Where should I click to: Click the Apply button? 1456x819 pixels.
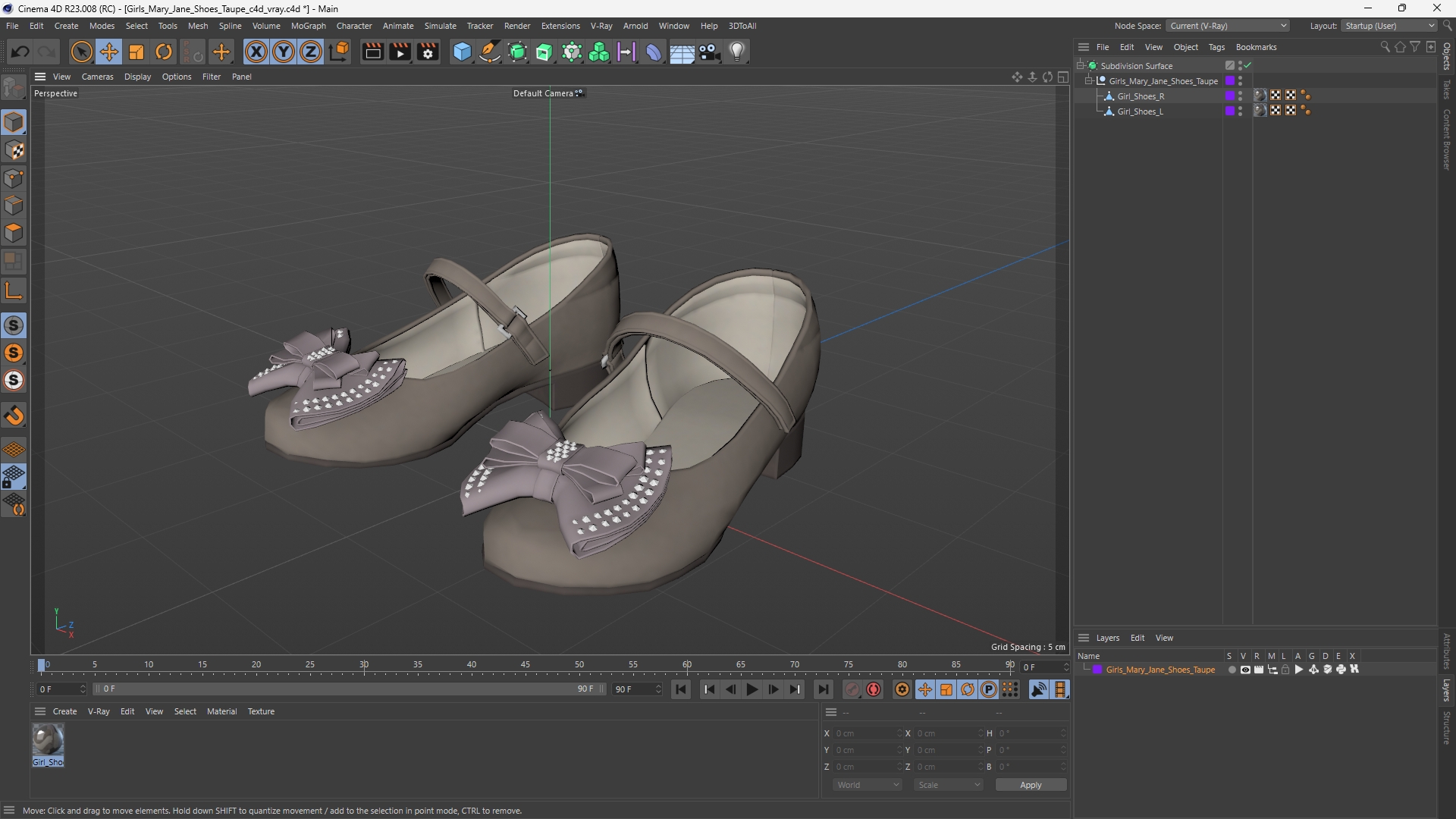point(1031,785)
